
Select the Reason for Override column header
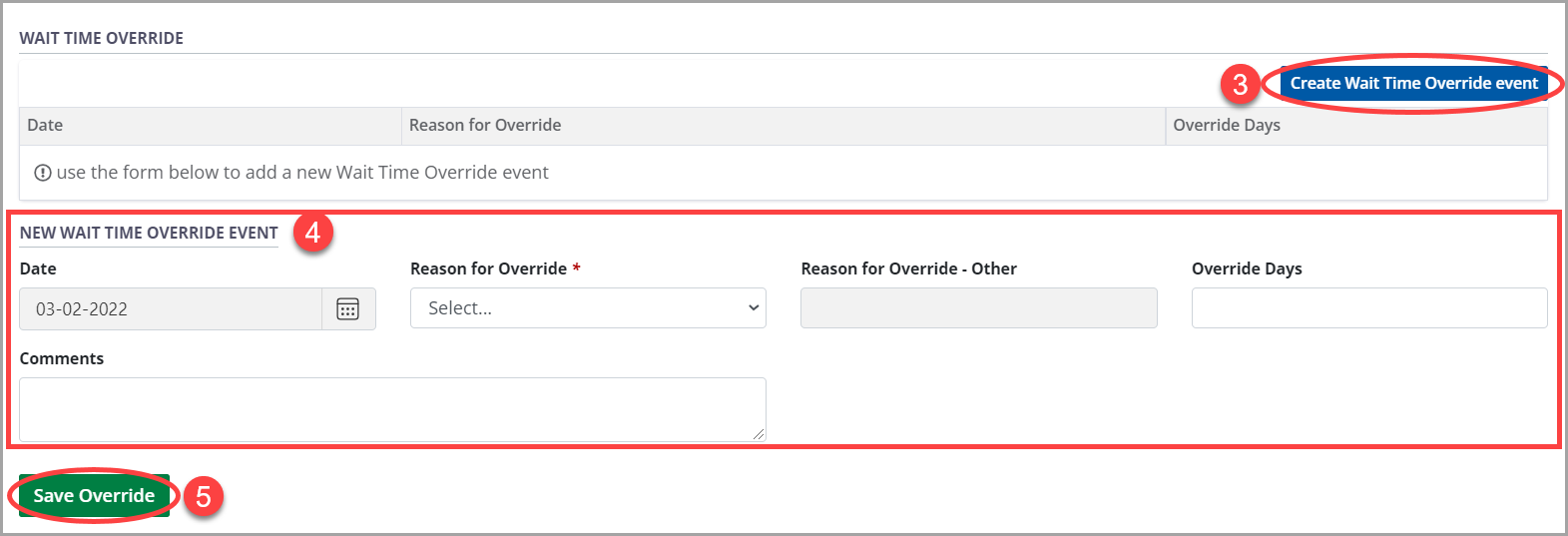click(485, 126)
